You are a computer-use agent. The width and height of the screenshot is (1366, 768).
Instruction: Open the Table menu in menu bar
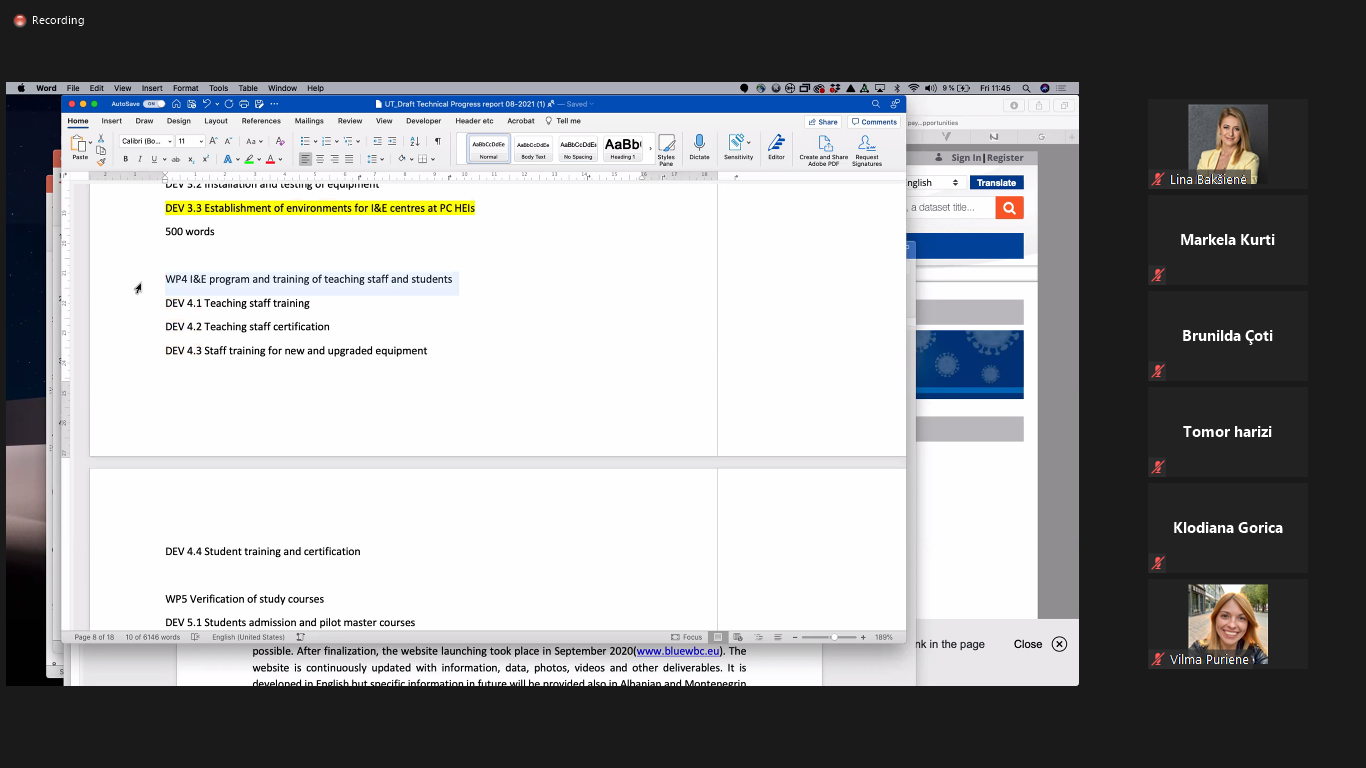coord(248,88)
